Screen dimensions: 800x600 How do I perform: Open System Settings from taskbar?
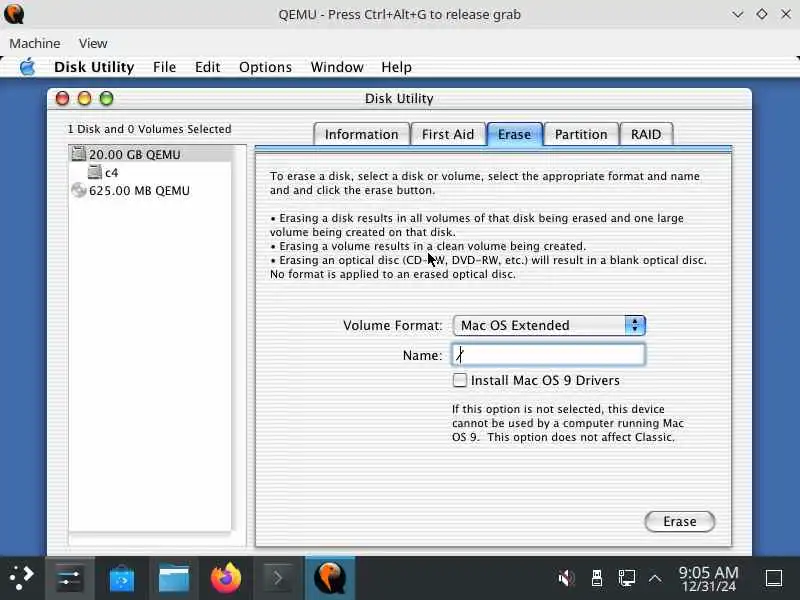[x=70, y=578]
